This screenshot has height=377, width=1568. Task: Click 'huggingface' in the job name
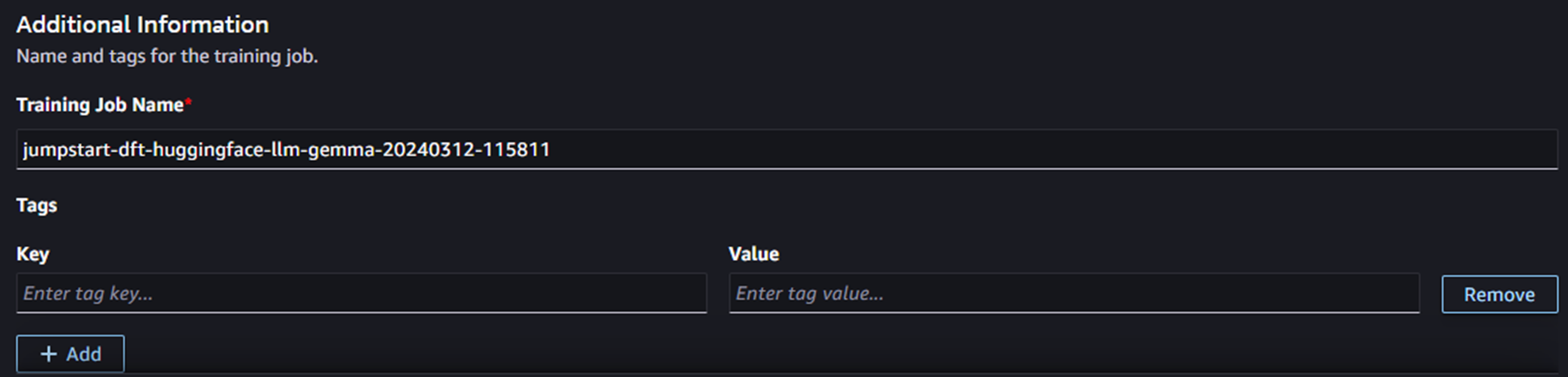pyautogui.click(x=206, y=150)
